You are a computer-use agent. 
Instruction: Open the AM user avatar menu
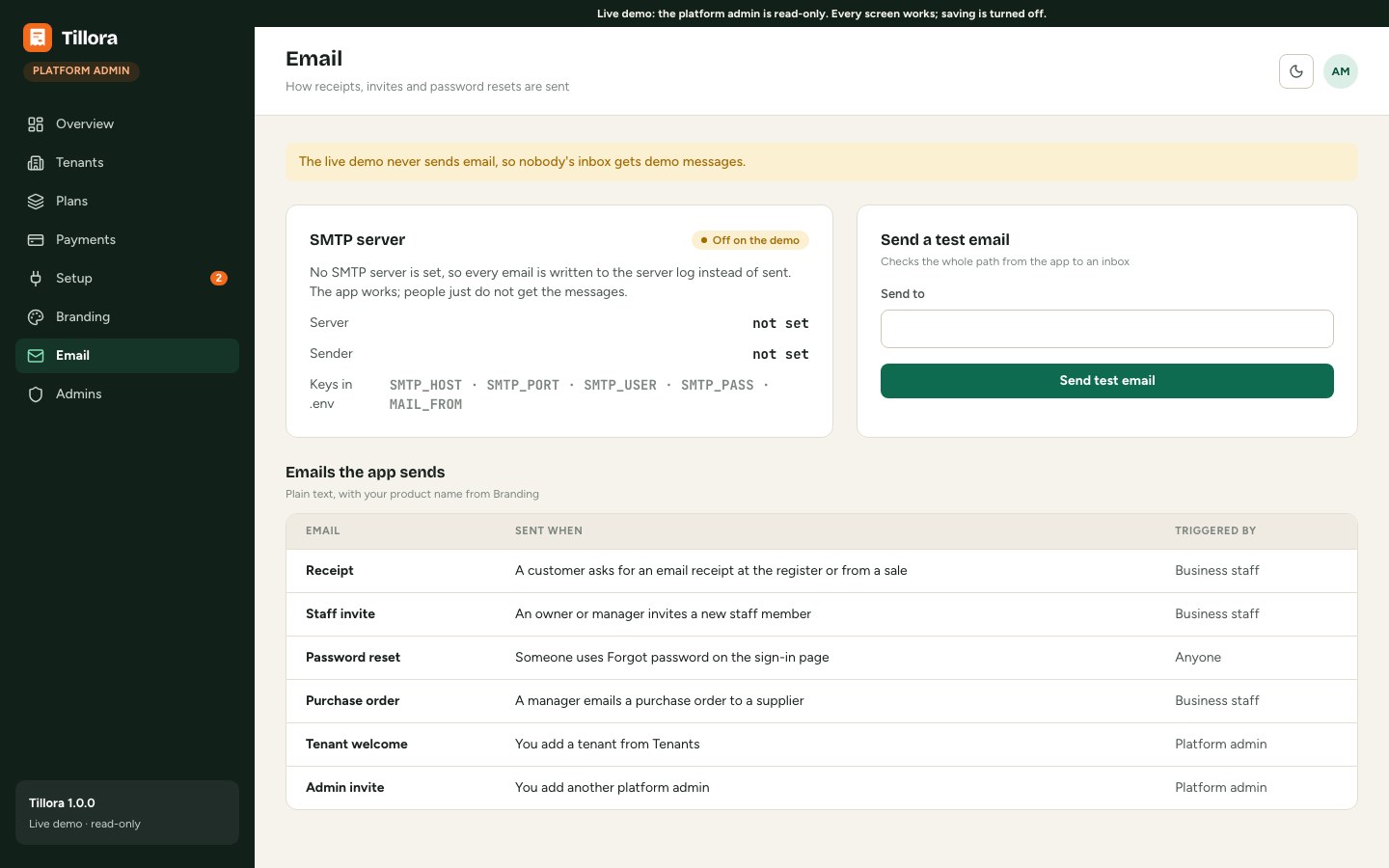pyautogui.click(x=1341, y=71)
